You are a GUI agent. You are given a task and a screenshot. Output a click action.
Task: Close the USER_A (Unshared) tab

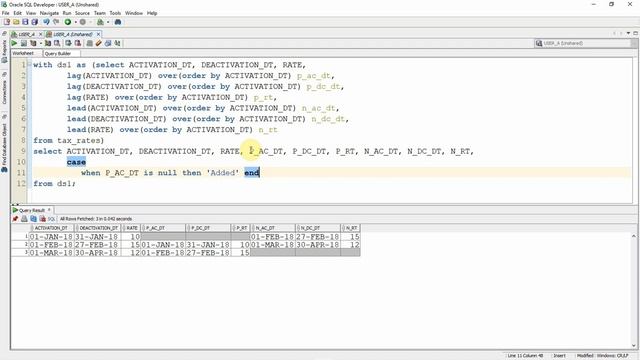(98, 34)
